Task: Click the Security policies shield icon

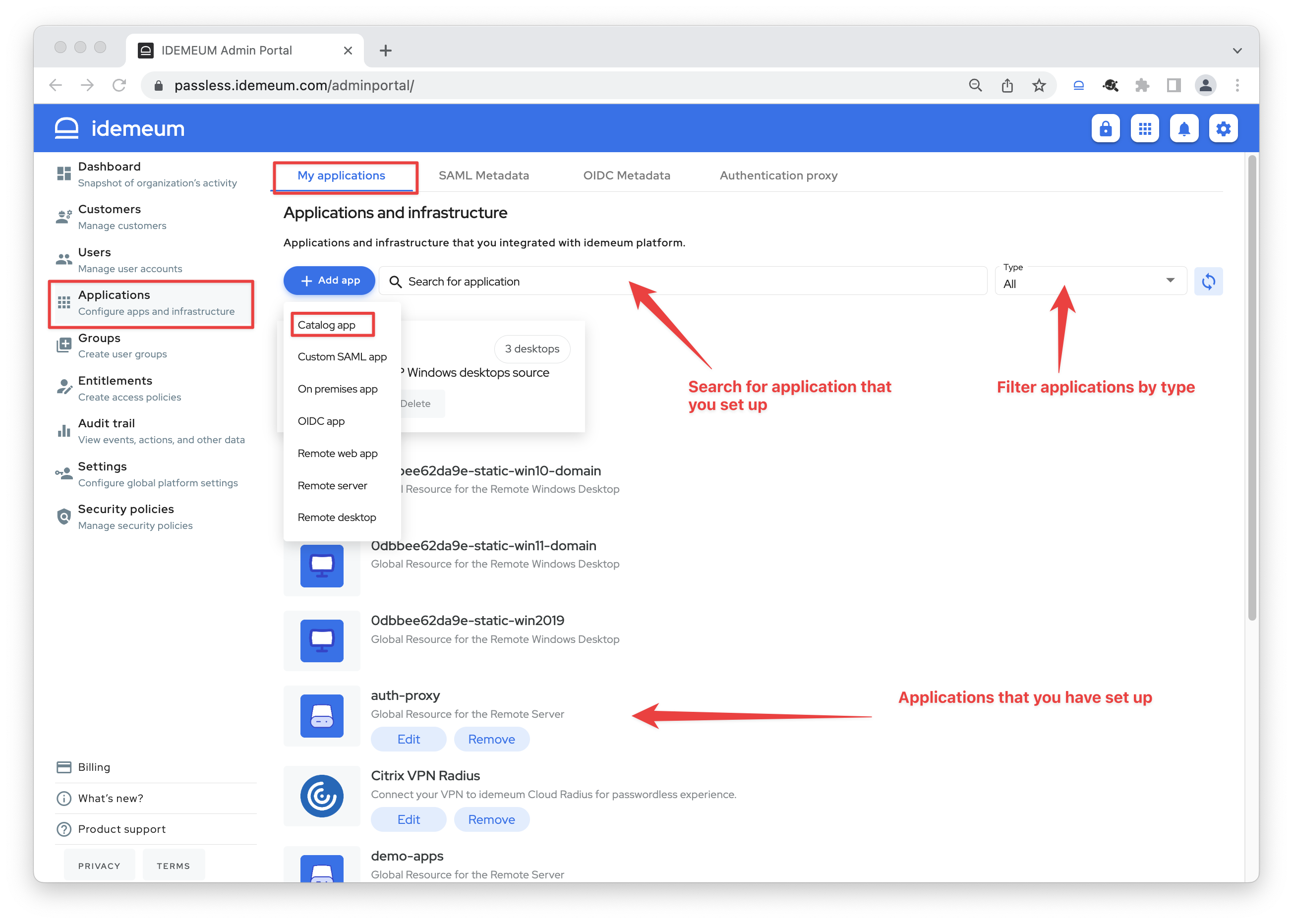Action: 64,517
